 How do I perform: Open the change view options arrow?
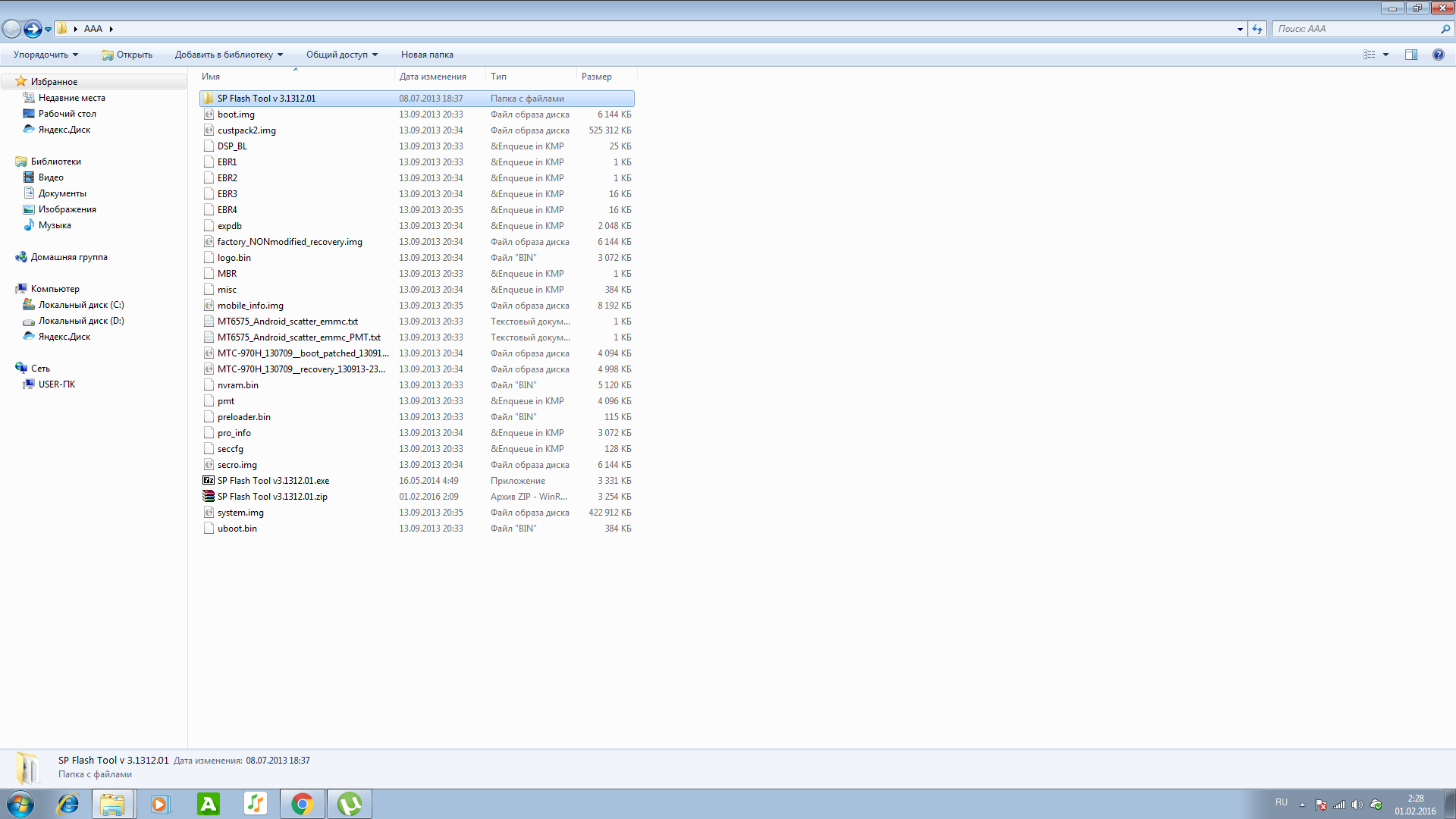[x=1385, y=55]
